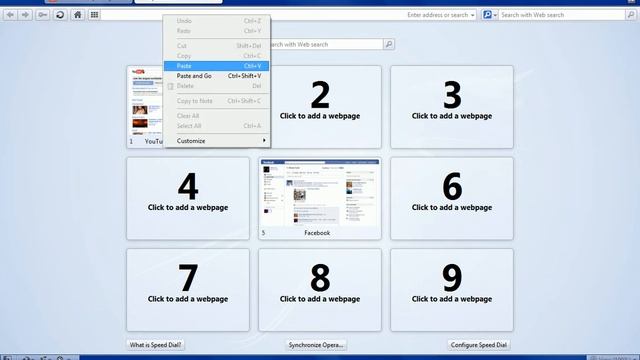Add a webpage to Speed Dial 7
This screenshot has width=640, height=360.
pos(188,290)
